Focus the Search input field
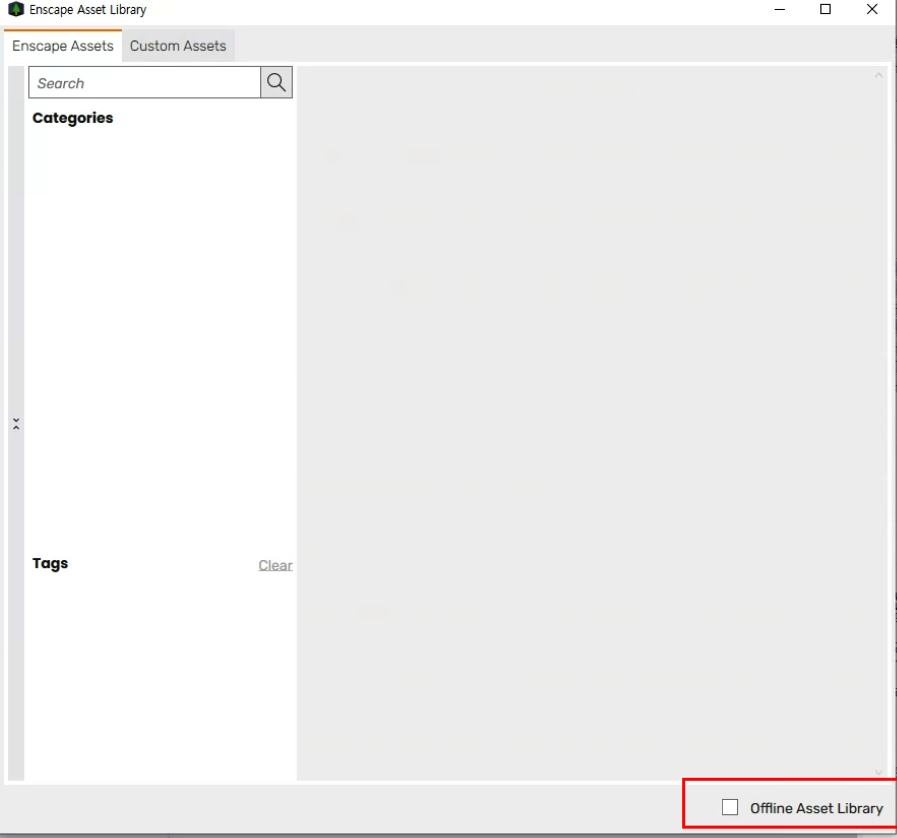 (145, 83)
